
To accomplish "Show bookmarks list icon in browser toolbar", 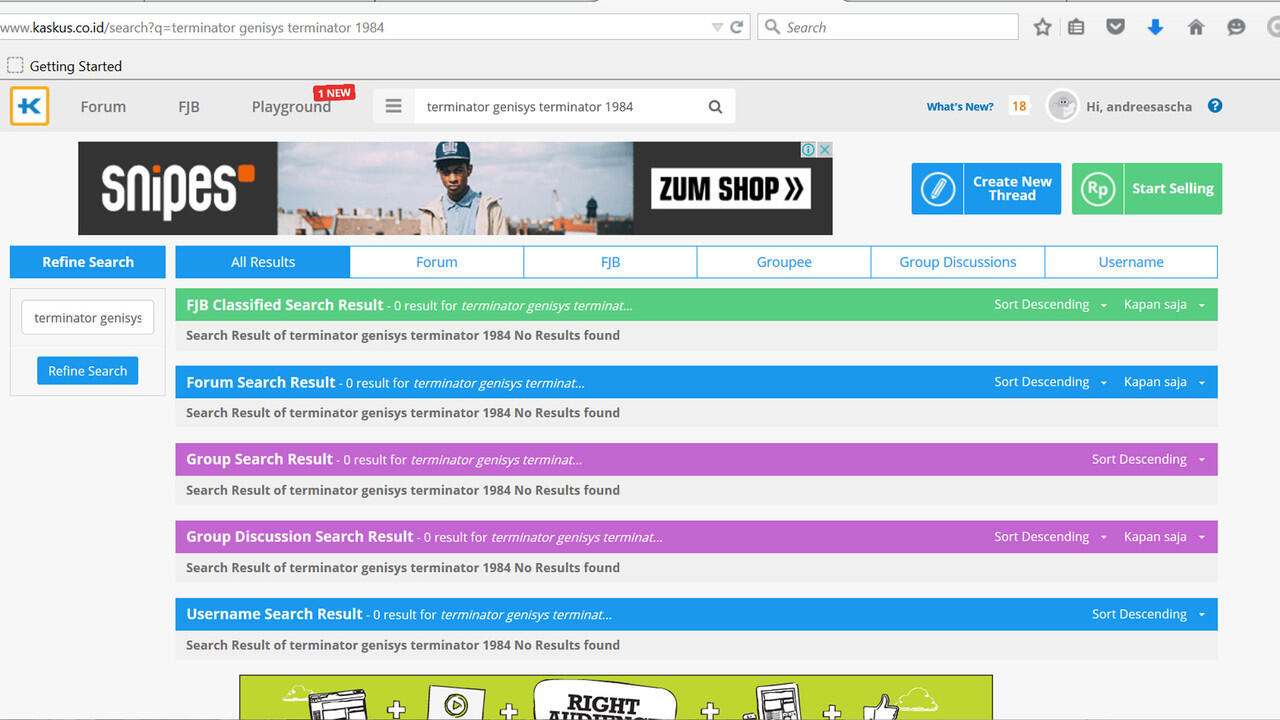I will (1076, 27).
